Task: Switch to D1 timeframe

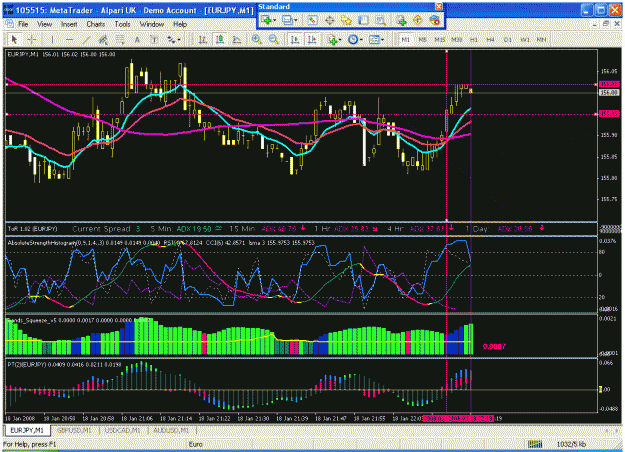Action: (x=507, y=39)
